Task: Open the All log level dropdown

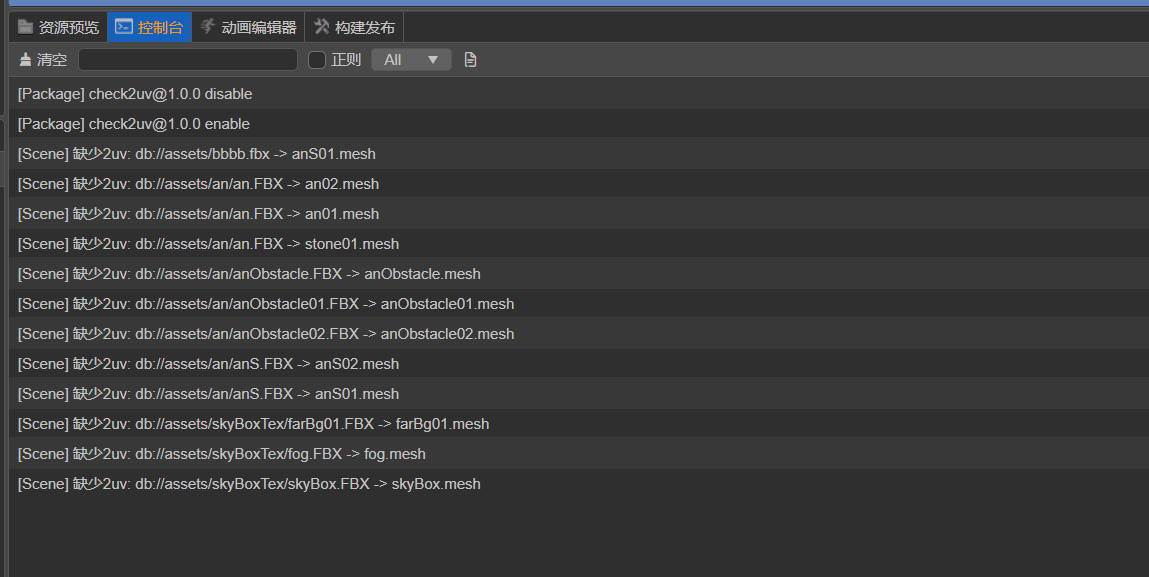Action: [x=411, y=59]
